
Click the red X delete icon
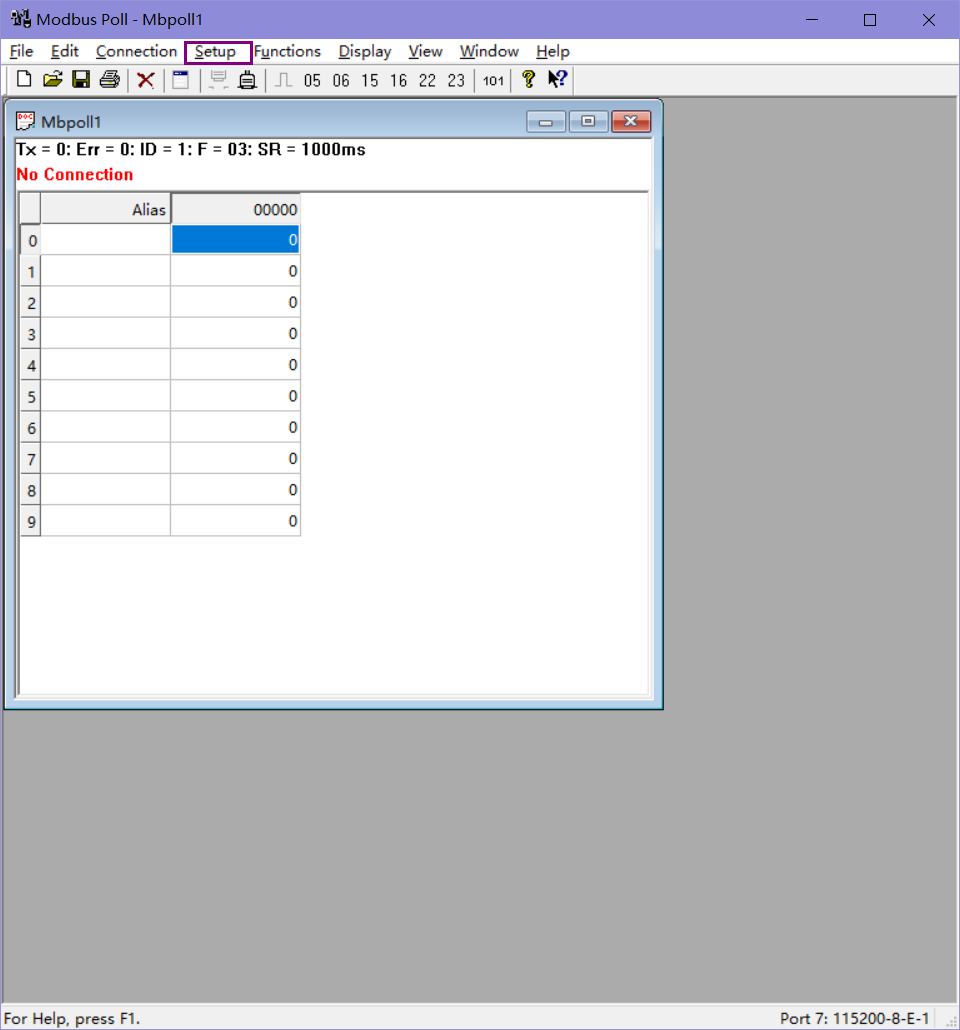pyautogui.click(x=146, y=80)
